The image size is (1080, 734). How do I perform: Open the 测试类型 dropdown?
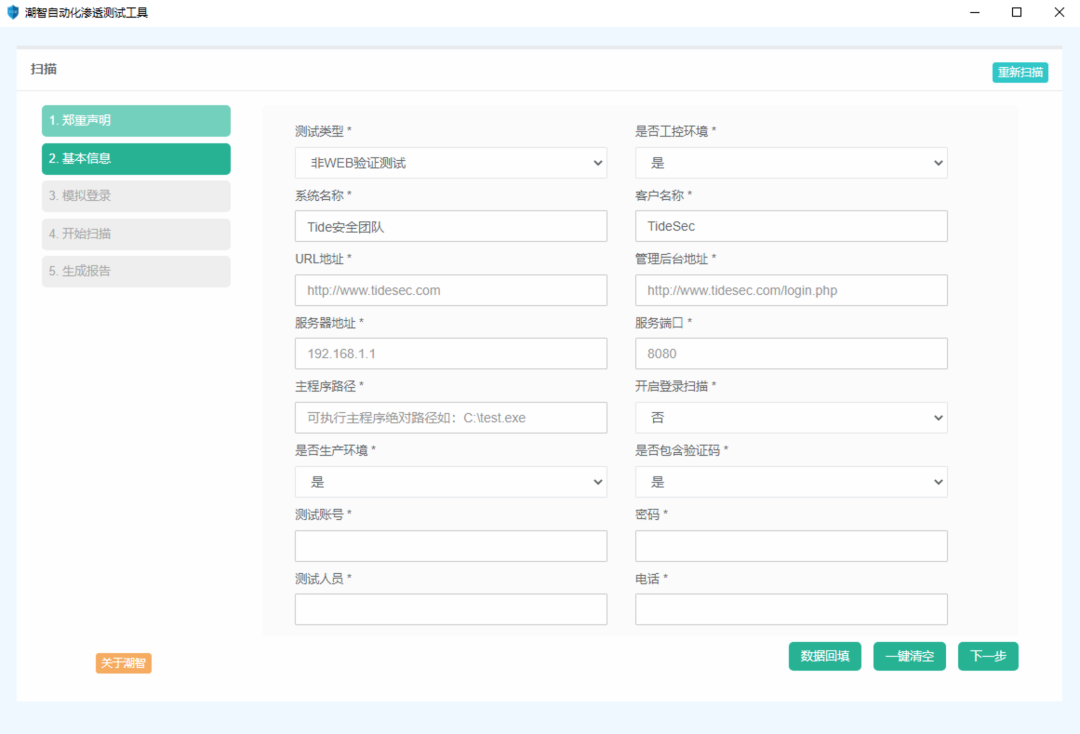click(450, 163)
